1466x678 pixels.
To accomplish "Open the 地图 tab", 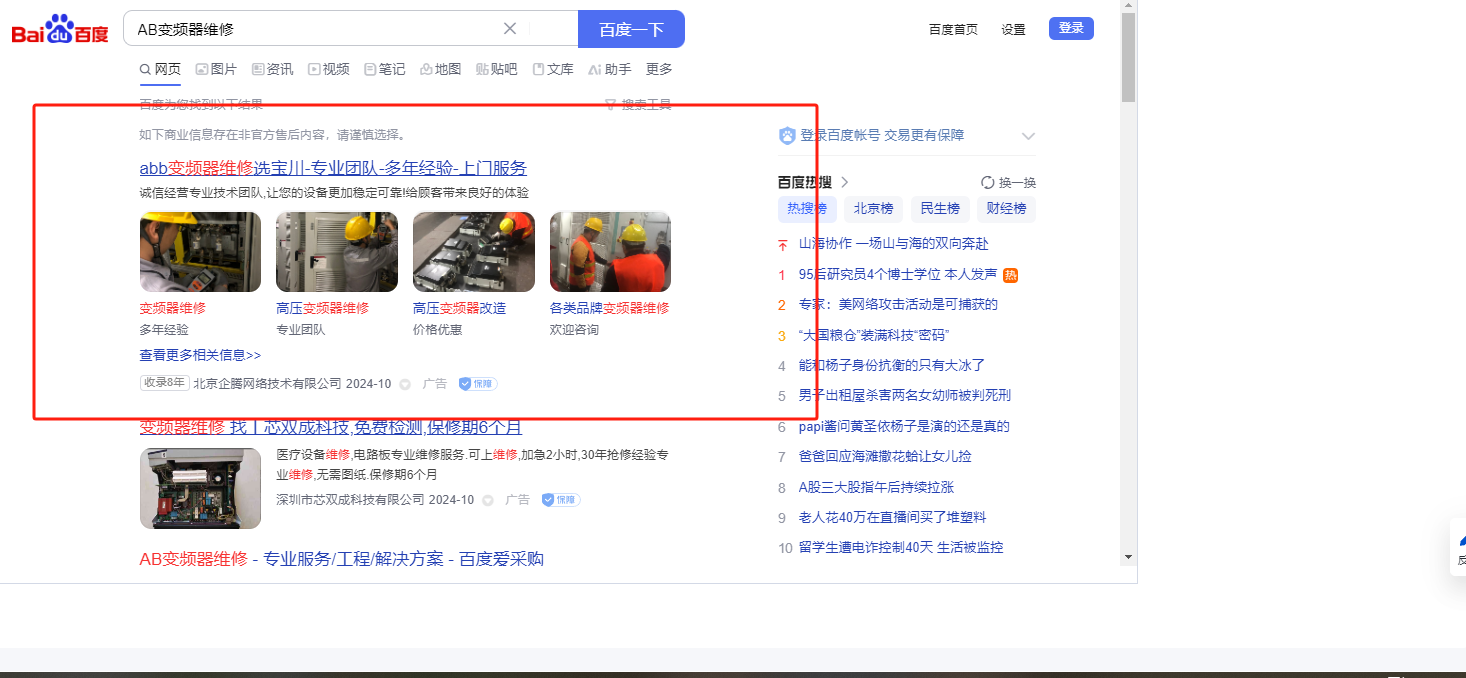I will point(441,69).
